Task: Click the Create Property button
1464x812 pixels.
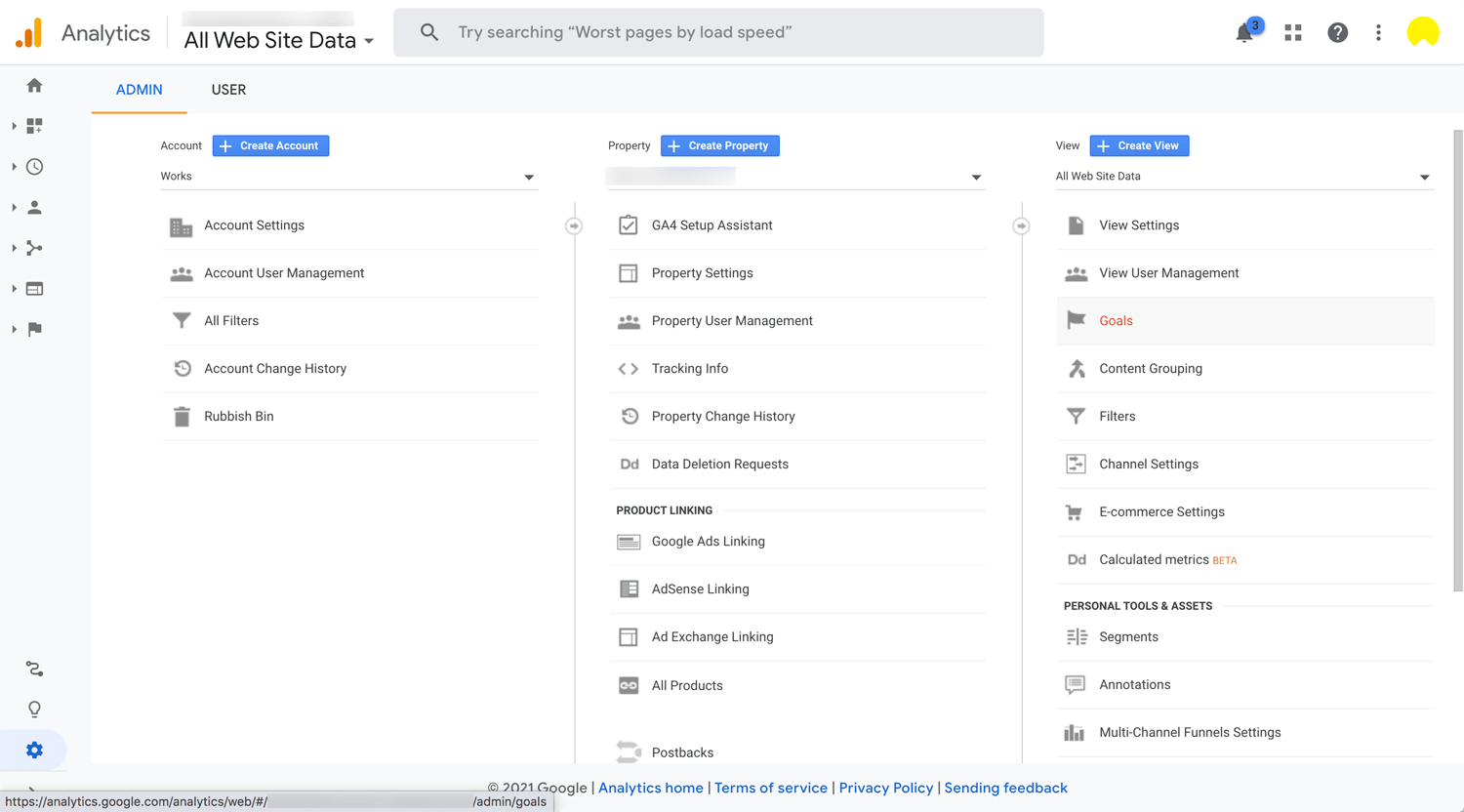Action: [x=719, y=145]
